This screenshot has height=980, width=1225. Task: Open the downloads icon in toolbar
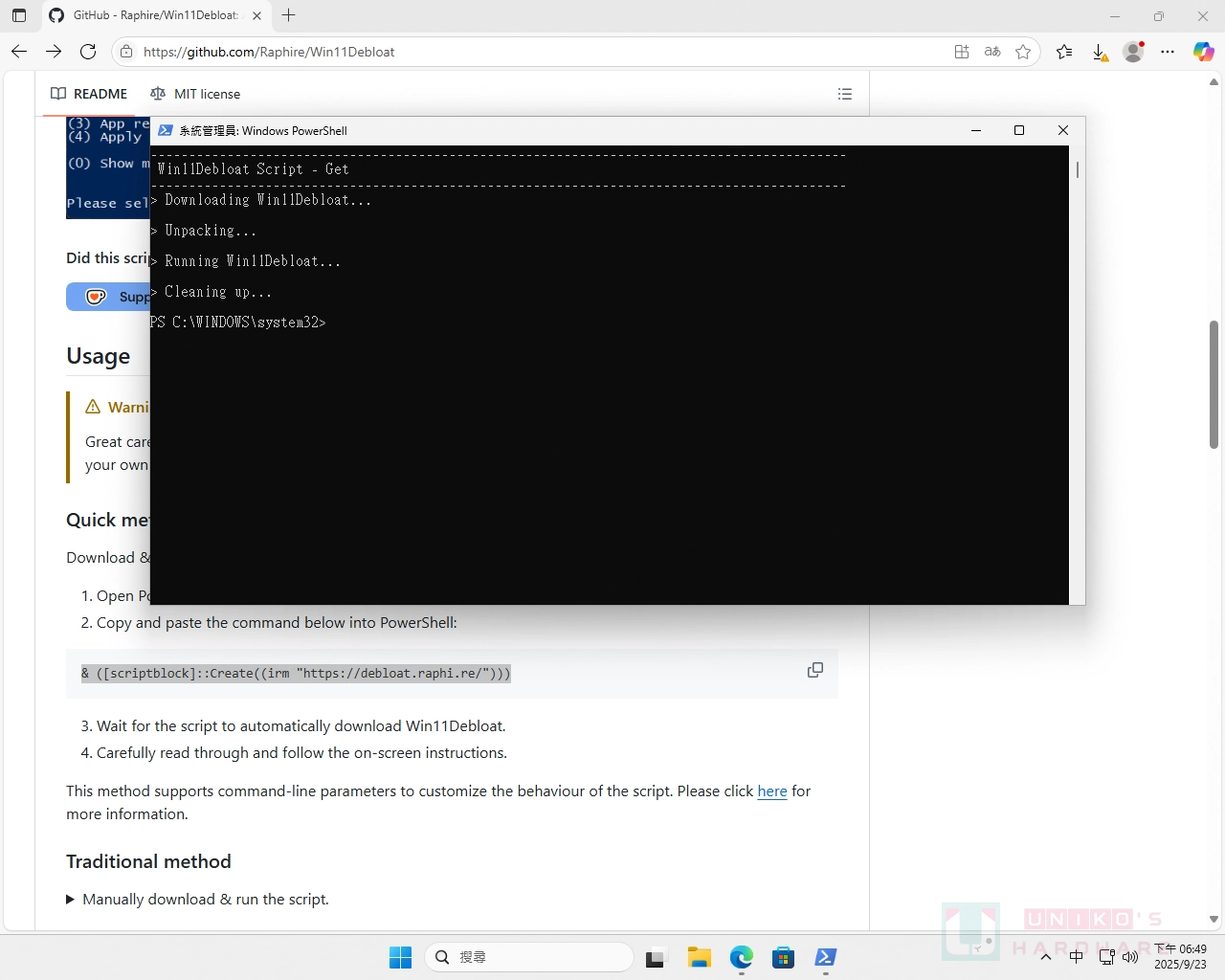coord(1100,52)
